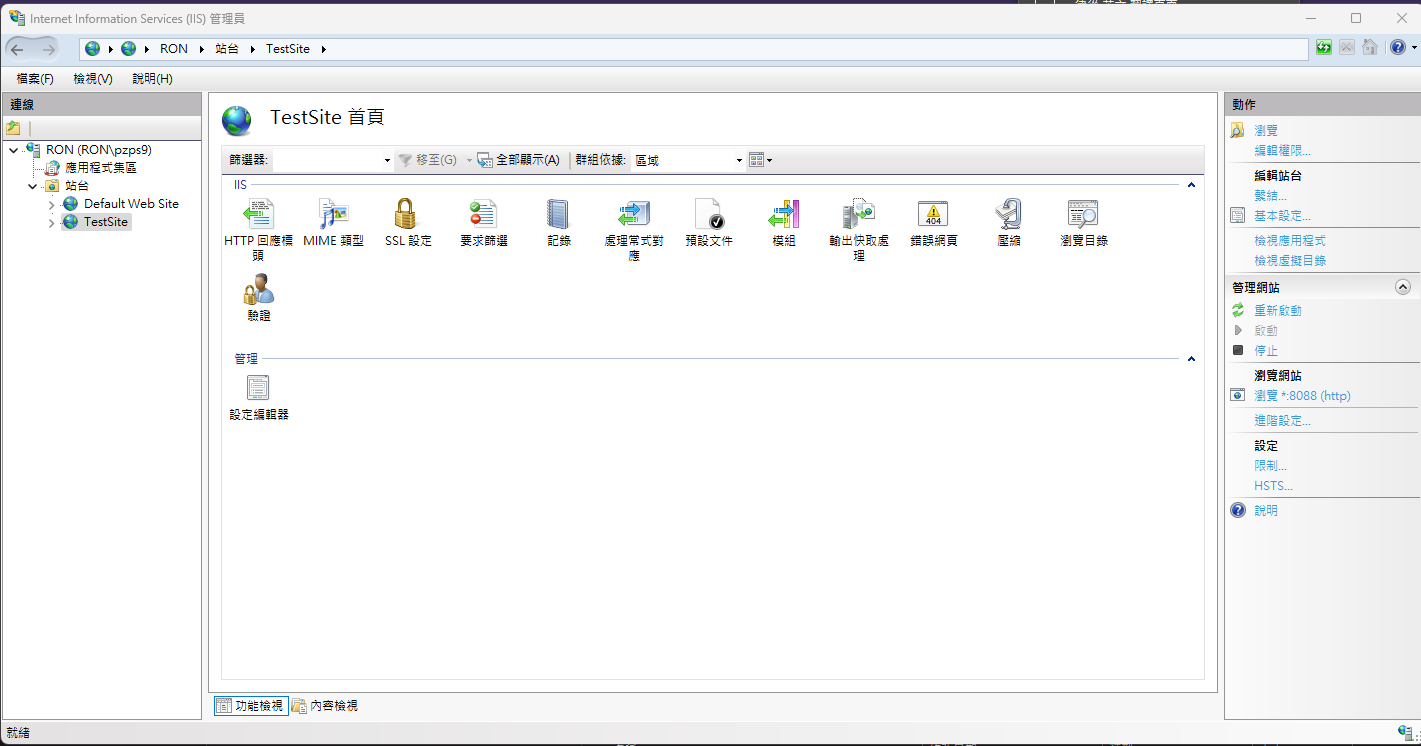Click 停止 action
This screenshot has width=1421, height=746.
click(1266, 351)
